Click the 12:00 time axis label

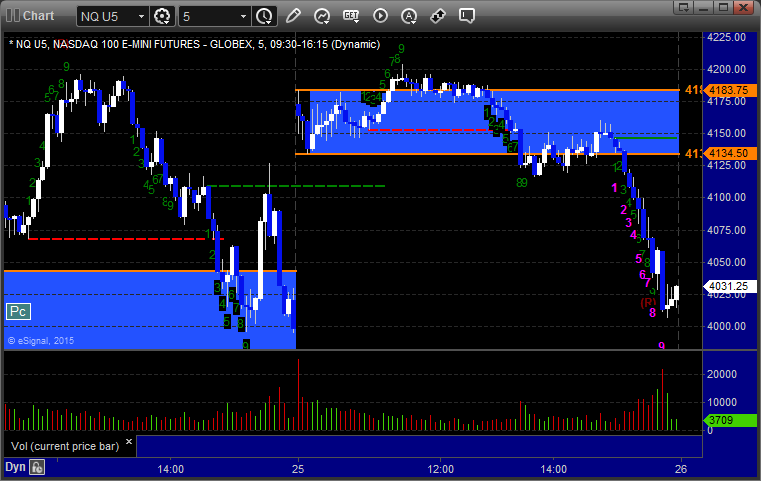point(441,469)
